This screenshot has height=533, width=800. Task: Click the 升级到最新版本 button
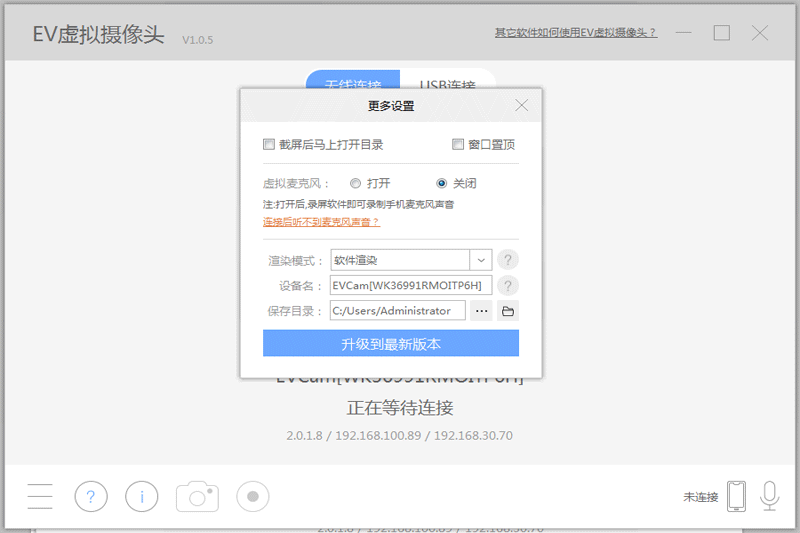pos(391,343)
